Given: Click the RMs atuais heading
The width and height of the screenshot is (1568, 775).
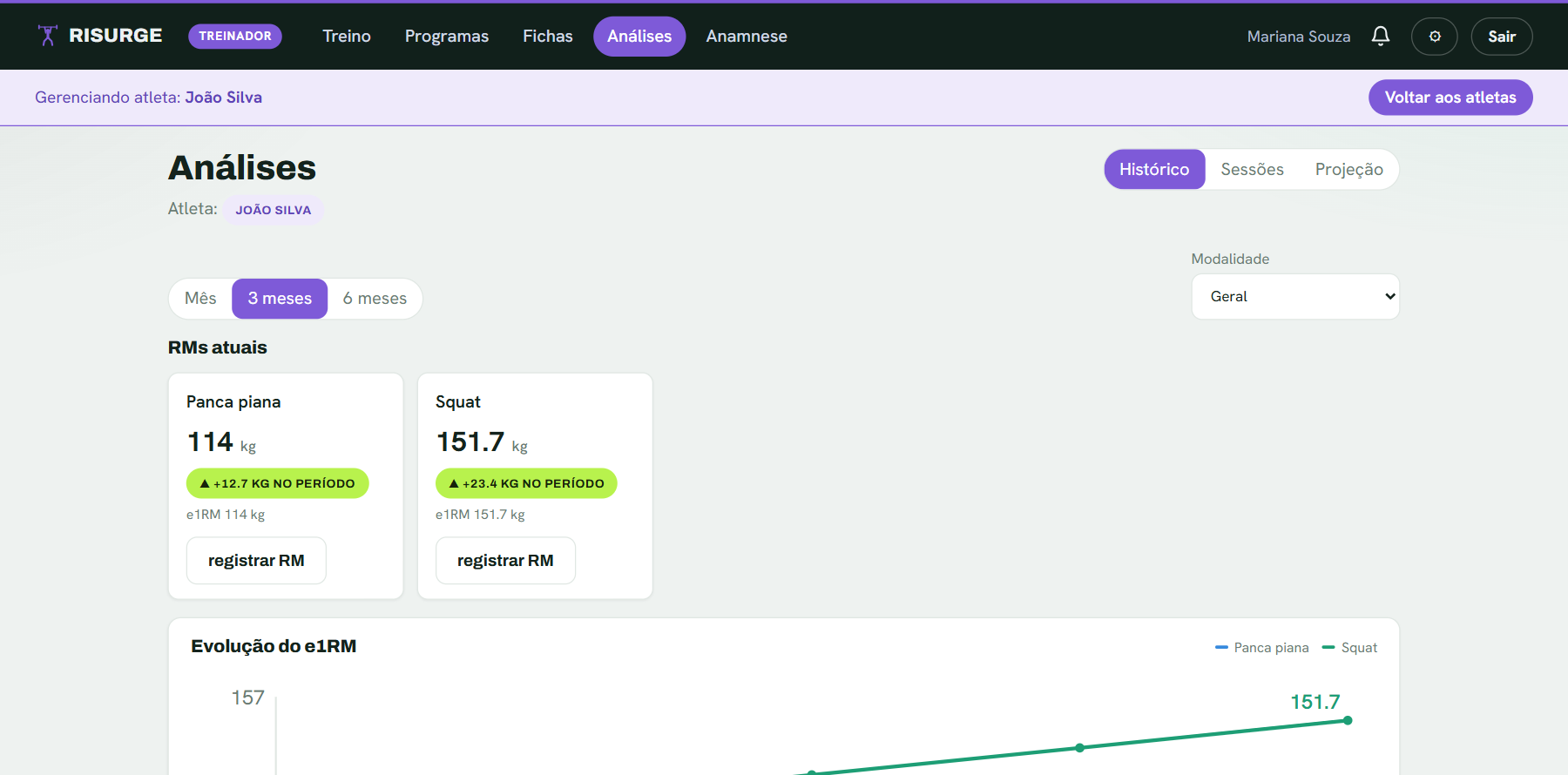Looking at the screenshot, I should pos(218,347).
